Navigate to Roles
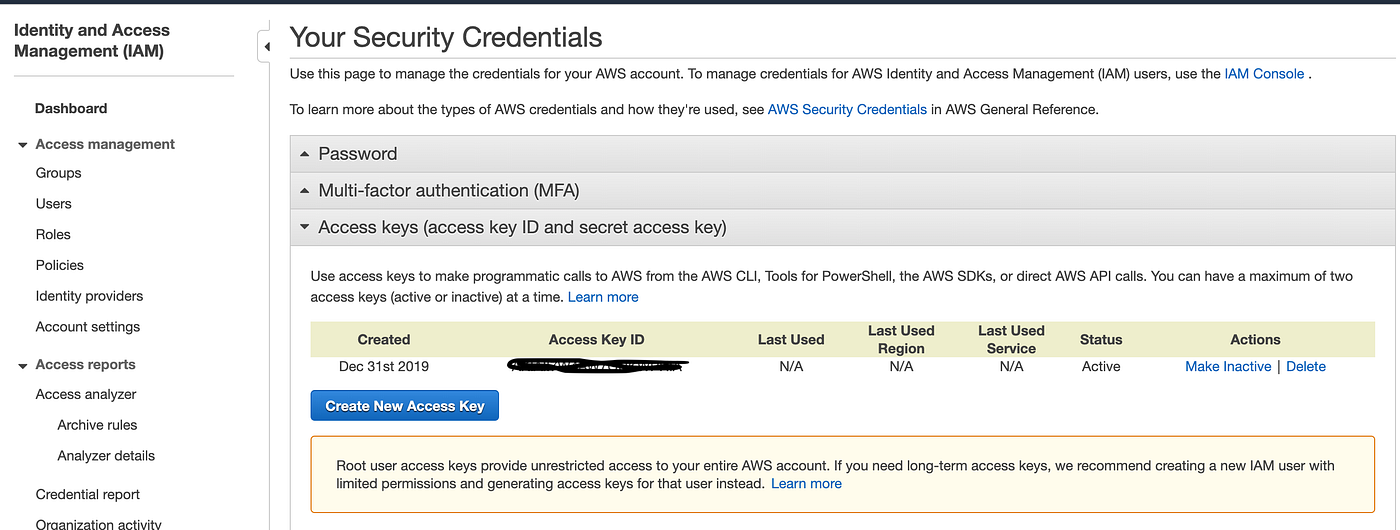The height and width of the screenshot is (530, 1400). (x=53, y=235)
